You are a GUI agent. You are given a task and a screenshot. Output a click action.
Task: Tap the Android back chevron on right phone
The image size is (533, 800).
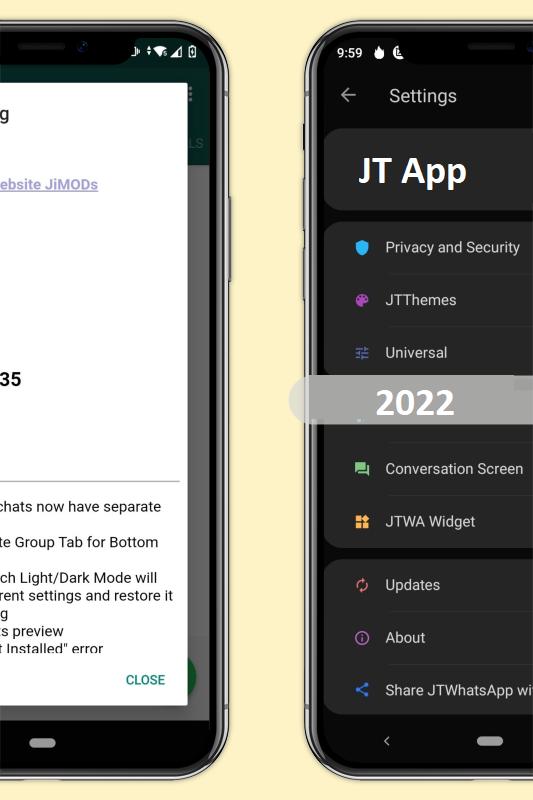coord(387,741)
